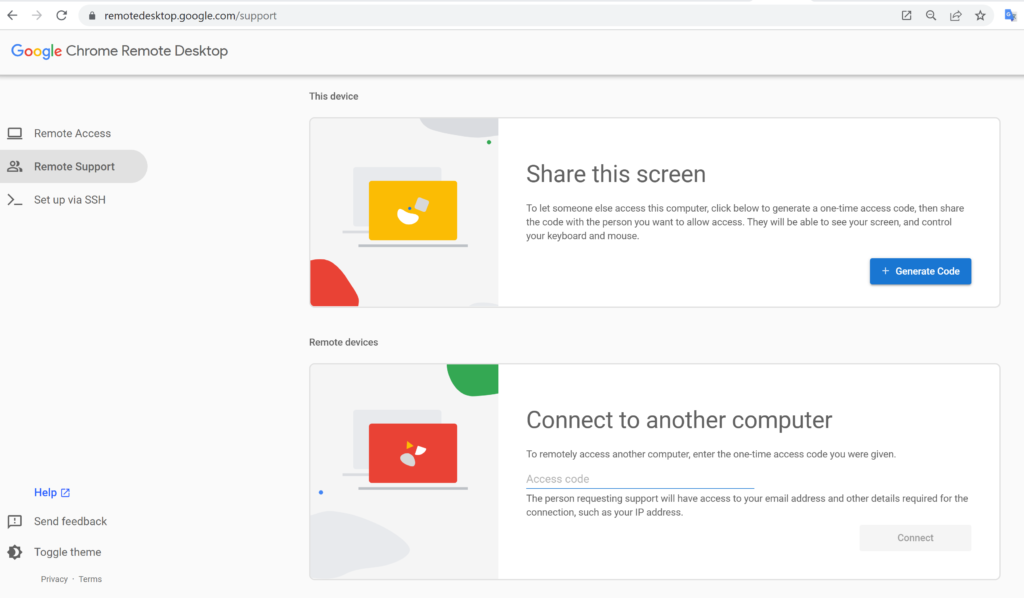Click the Google Chrome Remote Desktop logo

tap(119, 51)
